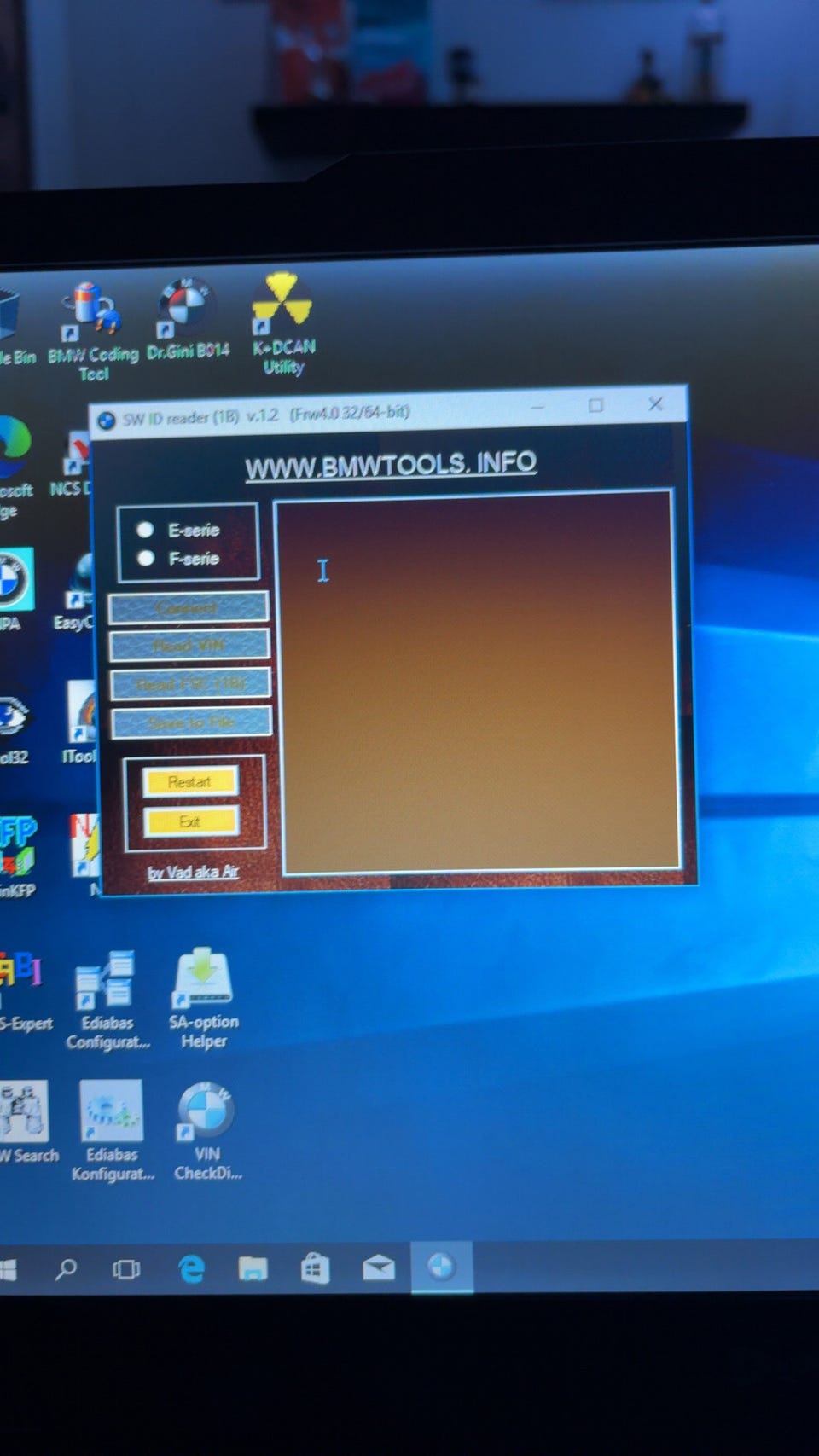819x1456 pixels.
Task: Select the Ediabas Konfigurat... desktop icon
Action: [x=112, y=1130]
